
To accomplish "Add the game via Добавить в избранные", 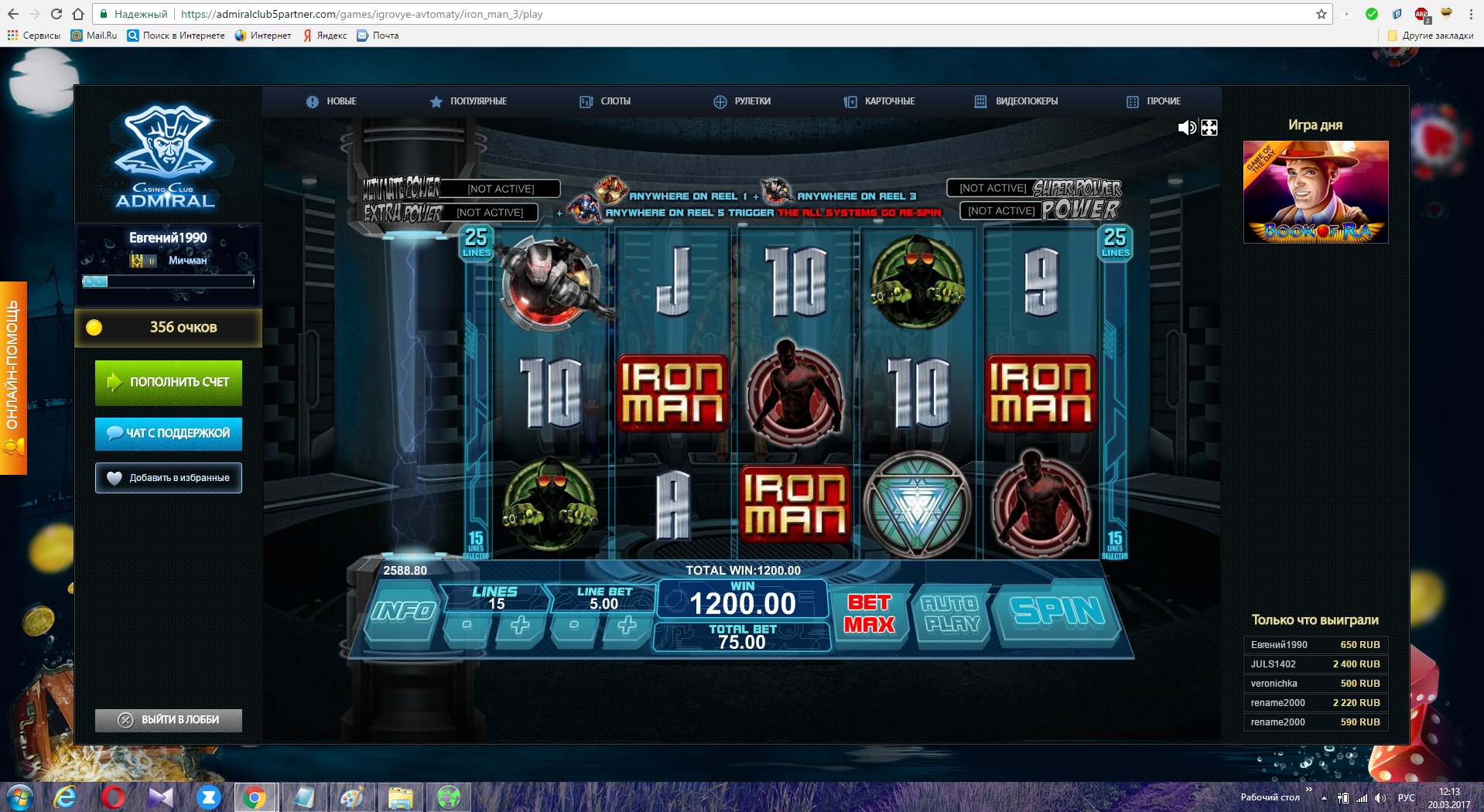I will tap(169, 478).
